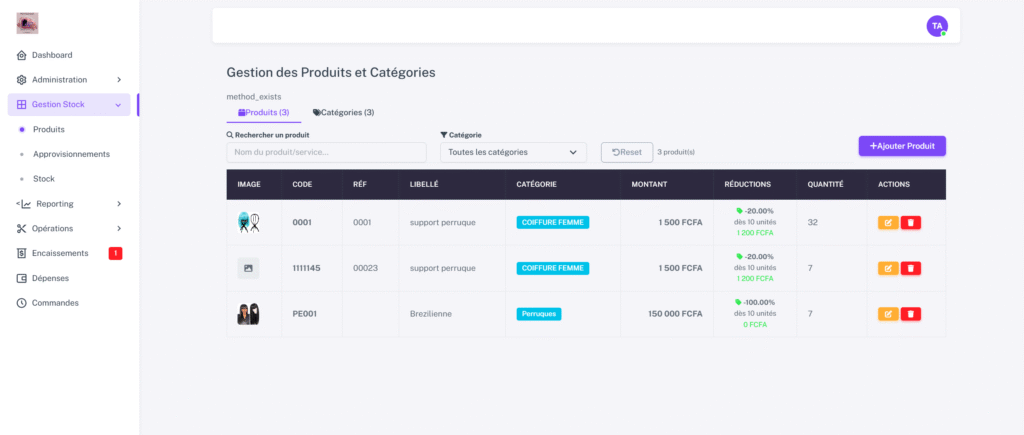Open the Toutes les catégories dropdown
The image size is (1024, 435).
[x=513, y=152]
